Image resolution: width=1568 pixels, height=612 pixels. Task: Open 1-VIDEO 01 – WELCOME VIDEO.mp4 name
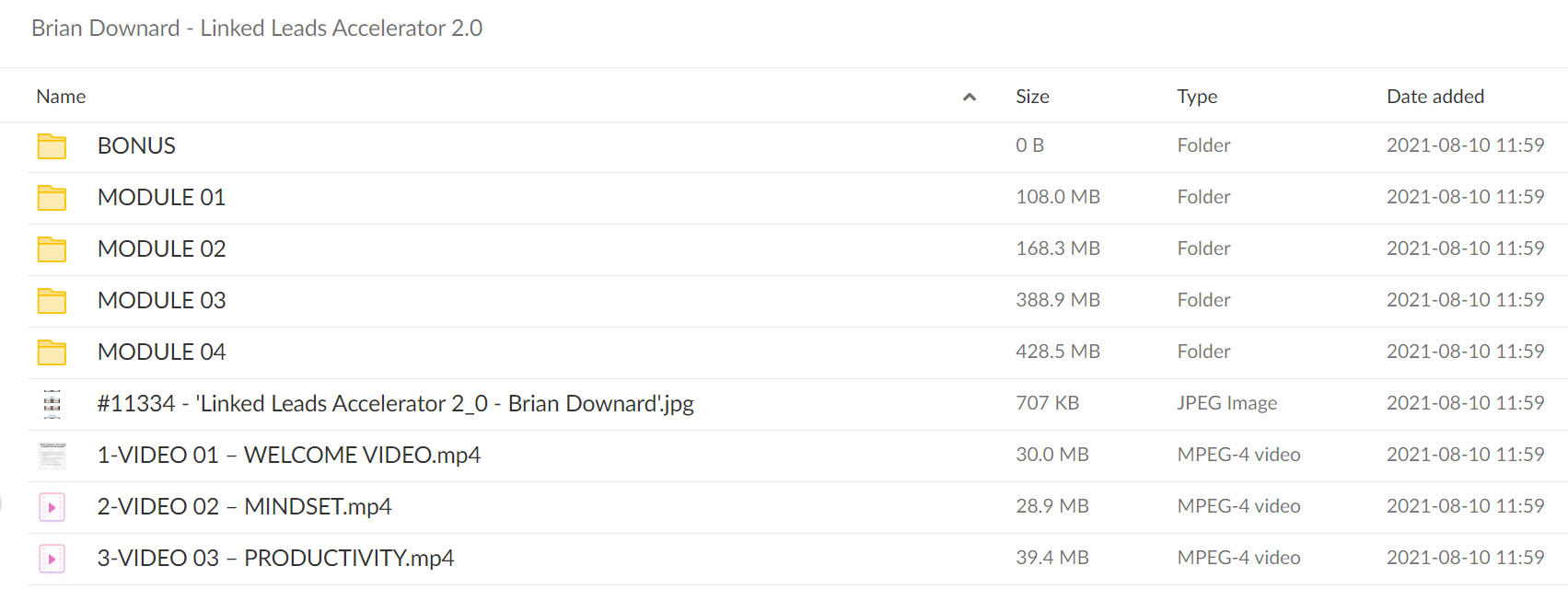(289, 456)
